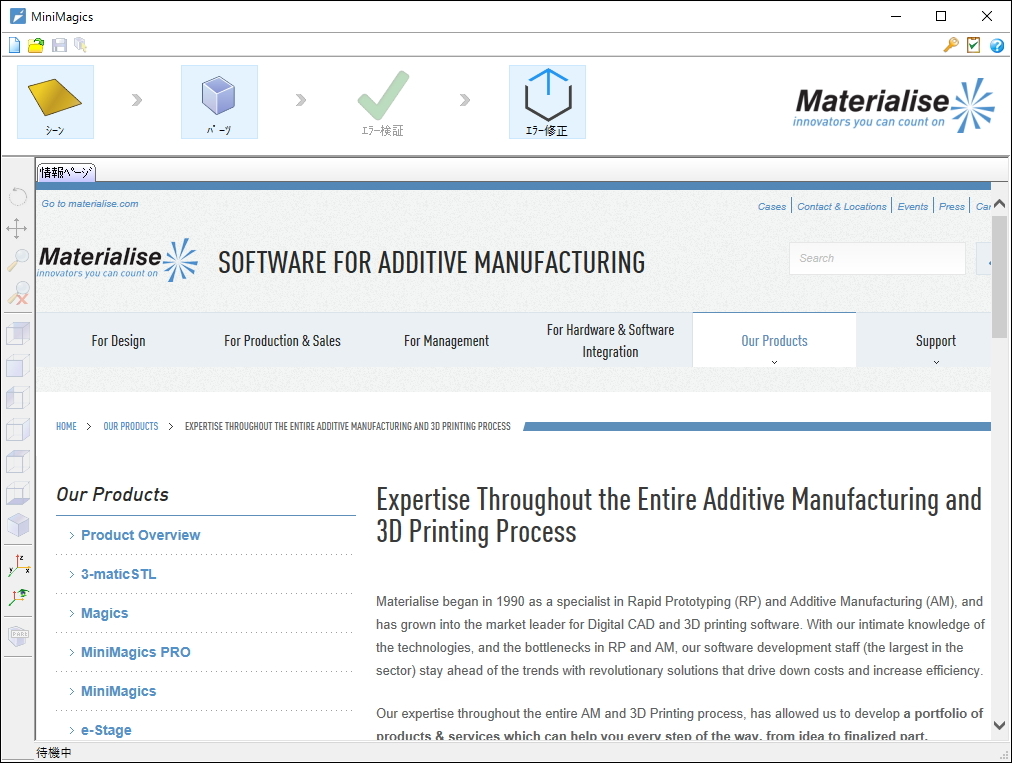Click the scrollbar up arrow
The height and width of the screenshot is (763, 1012).
tap(1000, 204)
